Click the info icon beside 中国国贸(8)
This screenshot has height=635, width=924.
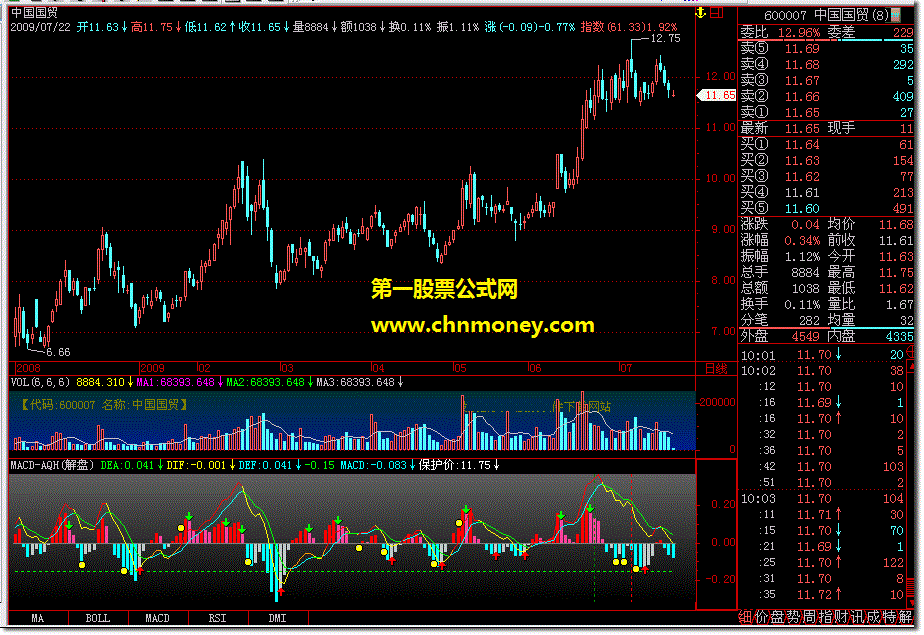896,14
